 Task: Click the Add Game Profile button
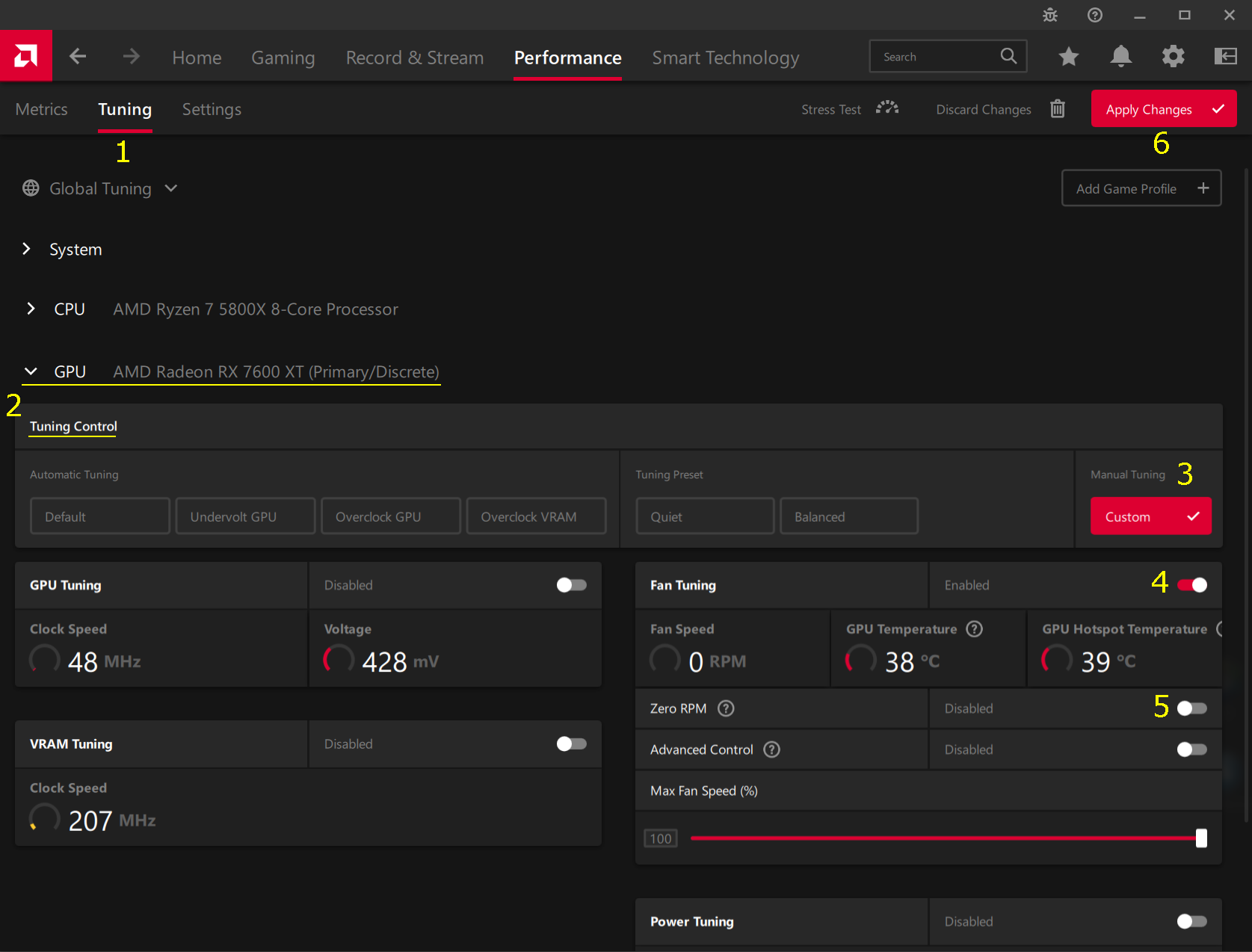coord(1141,188)
